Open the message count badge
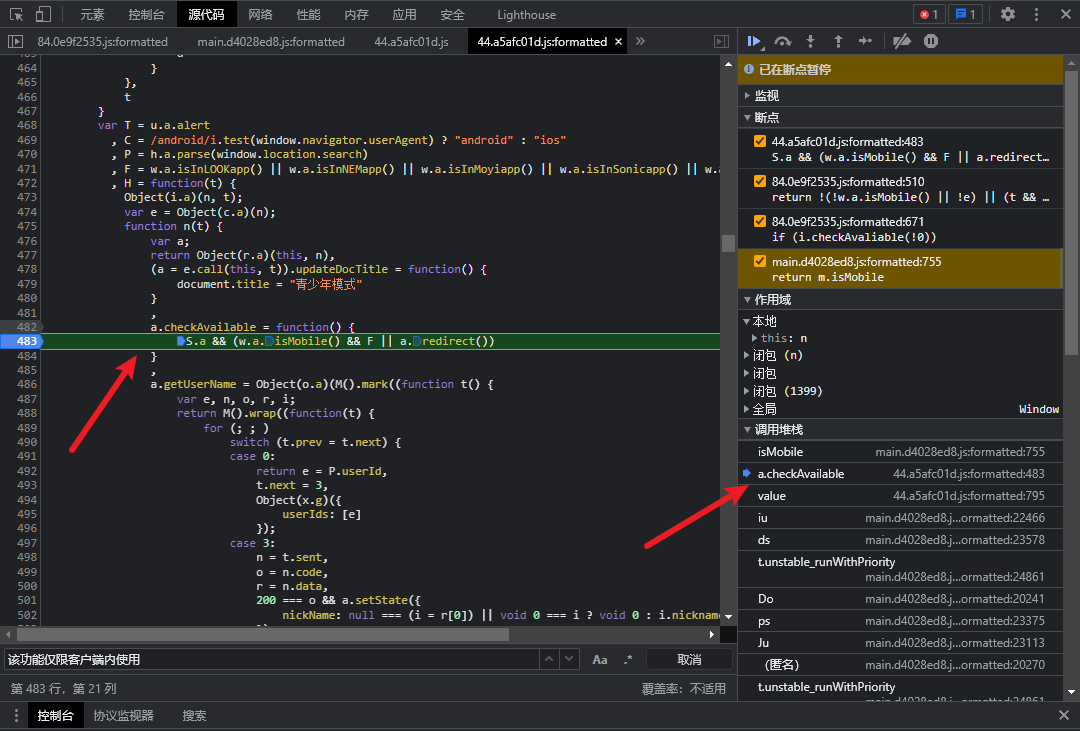 pos(966,14)
